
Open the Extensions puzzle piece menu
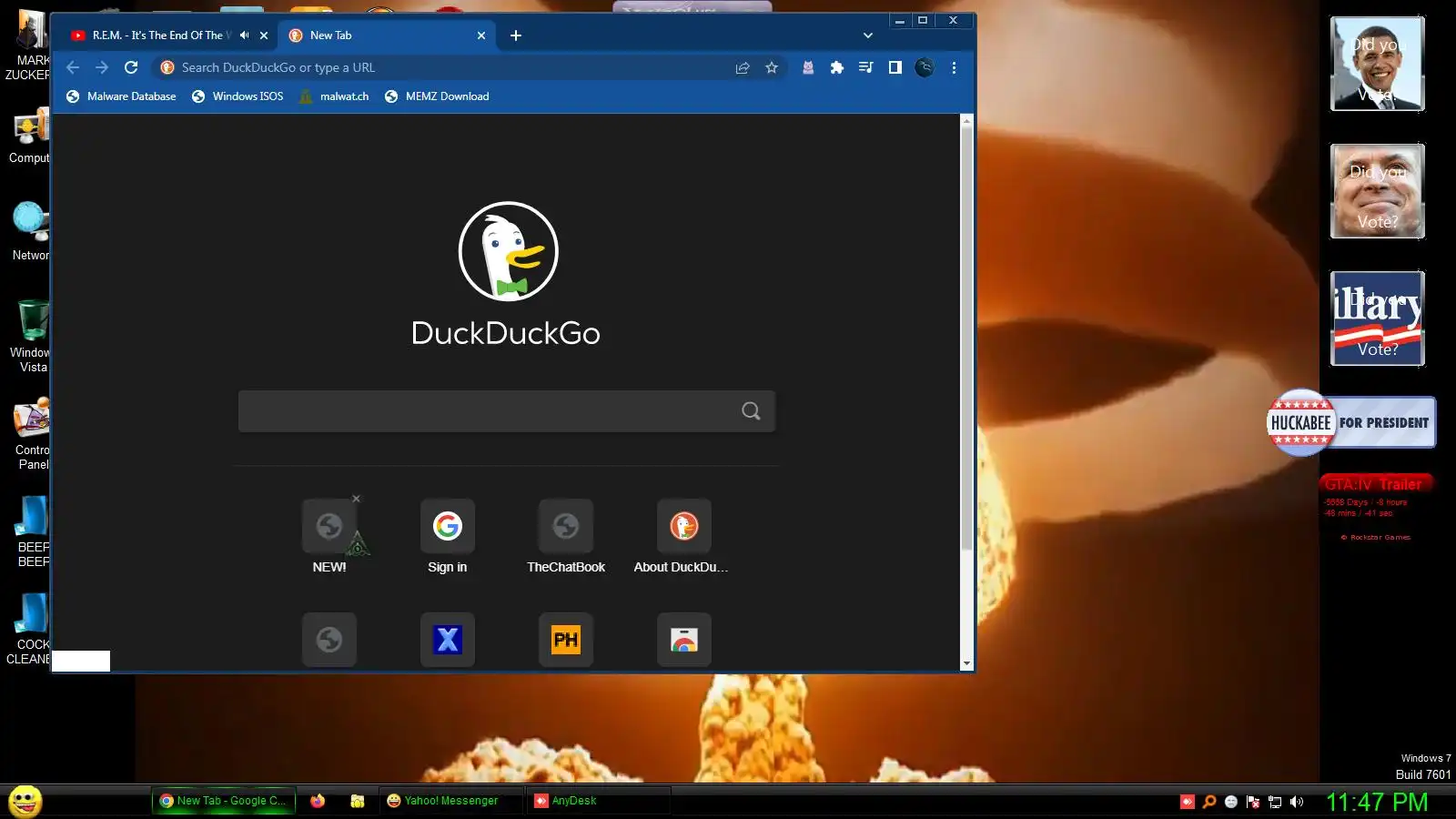point(836,67)
